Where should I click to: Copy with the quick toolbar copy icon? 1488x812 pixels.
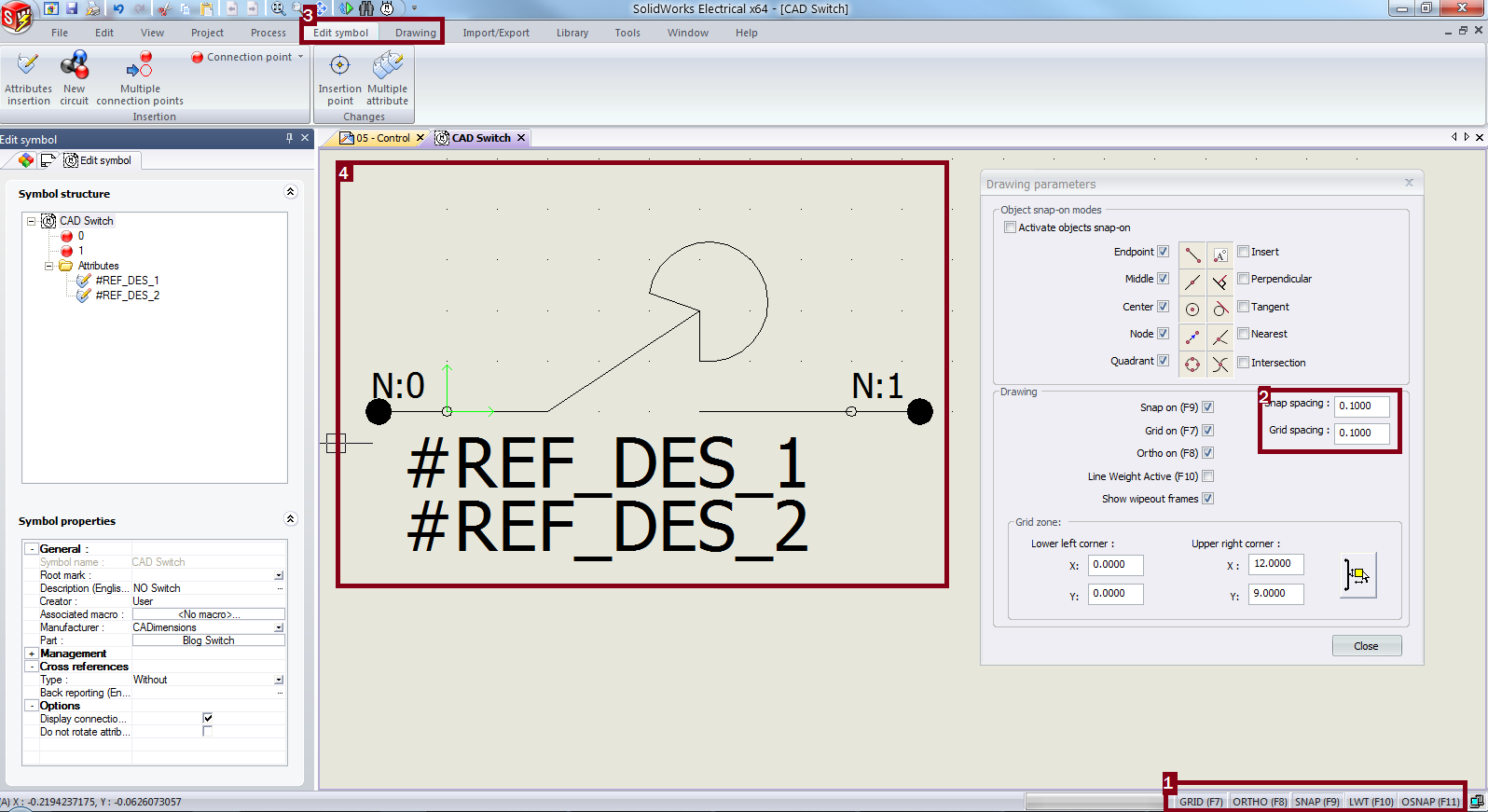pyautogui.click(x=186, y=8)
